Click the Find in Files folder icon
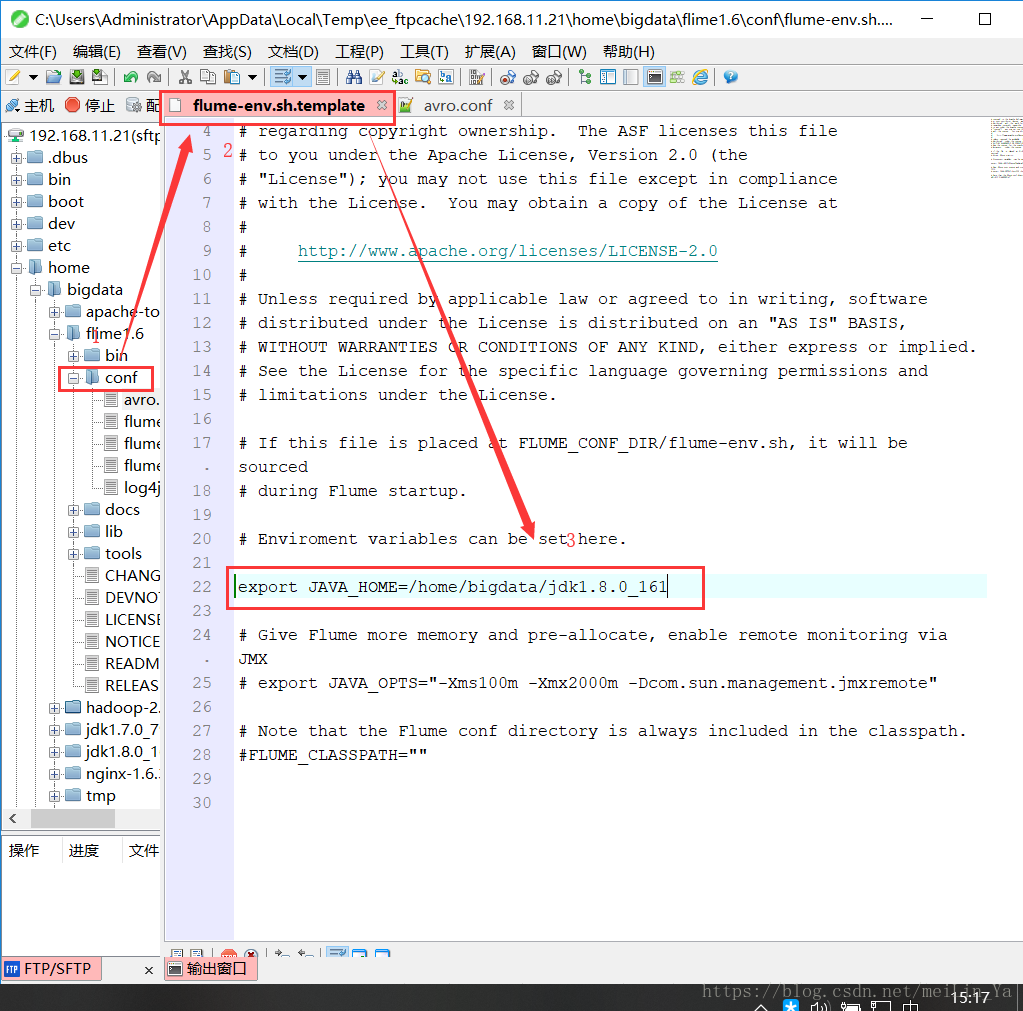Screen dimensions: 1023x1011 423,78
